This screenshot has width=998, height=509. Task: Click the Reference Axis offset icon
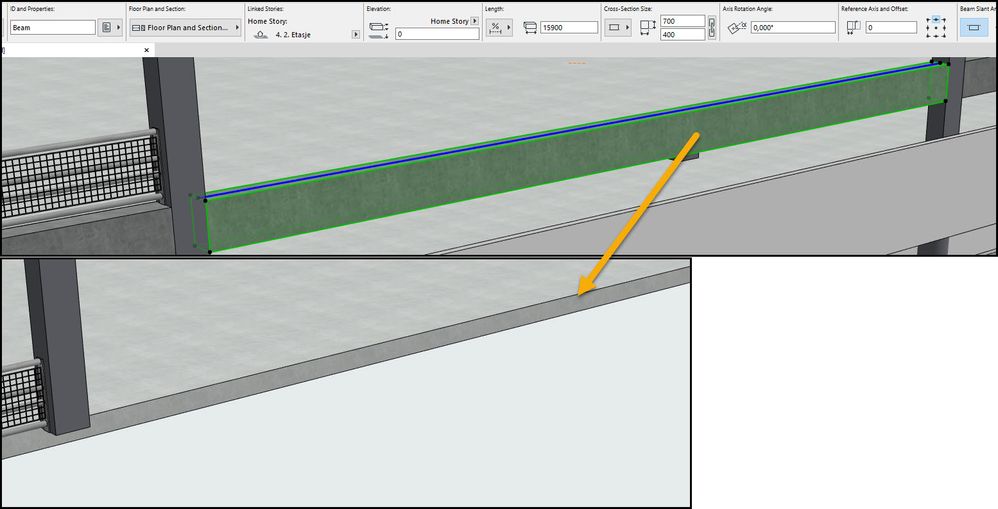[x=854, y=27]
